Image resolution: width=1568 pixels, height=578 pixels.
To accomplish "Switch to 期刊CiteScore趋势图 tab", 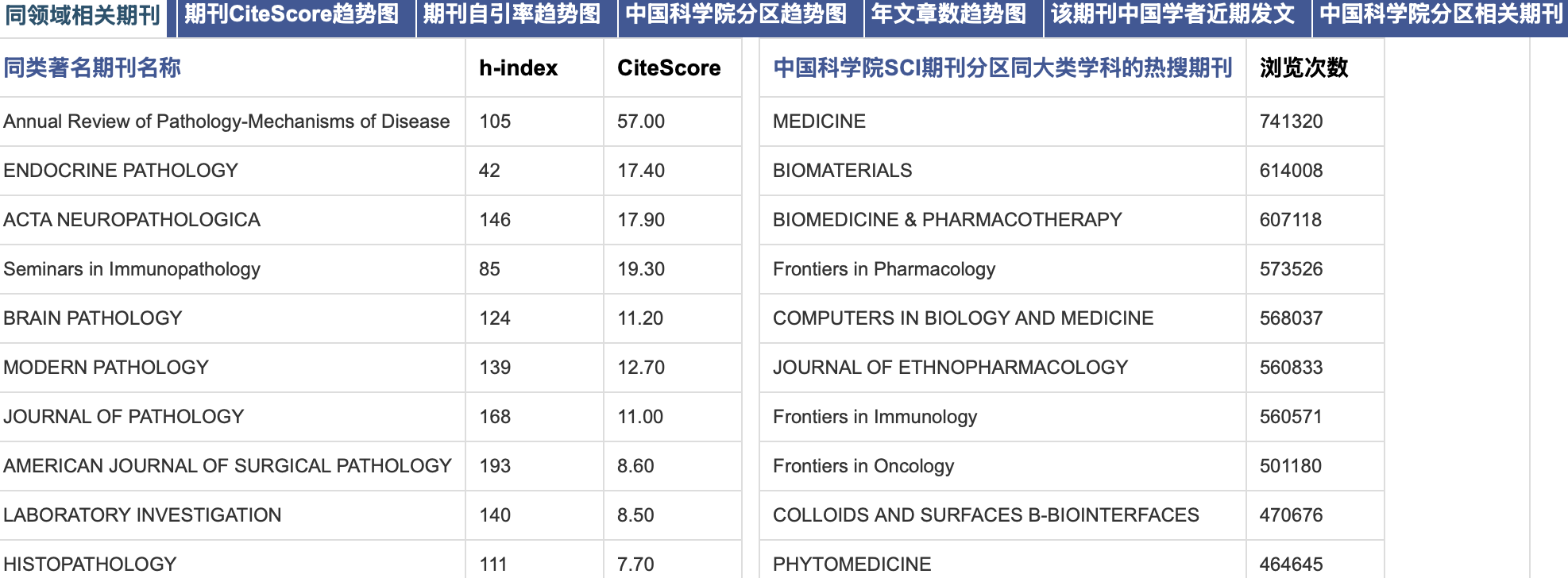I will click(x=292, y=14).
